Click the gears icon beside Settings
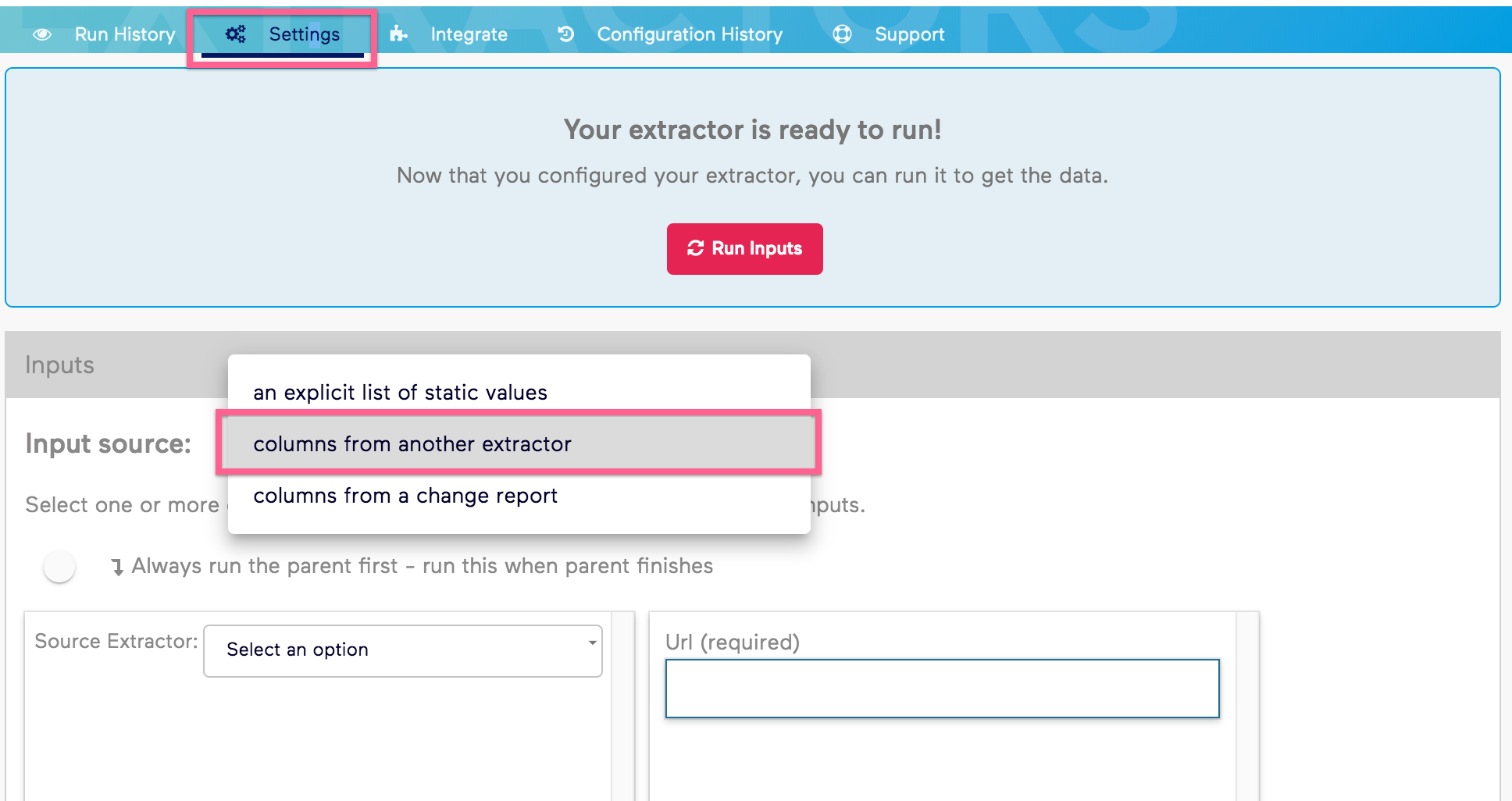 (x=236, y=34)
